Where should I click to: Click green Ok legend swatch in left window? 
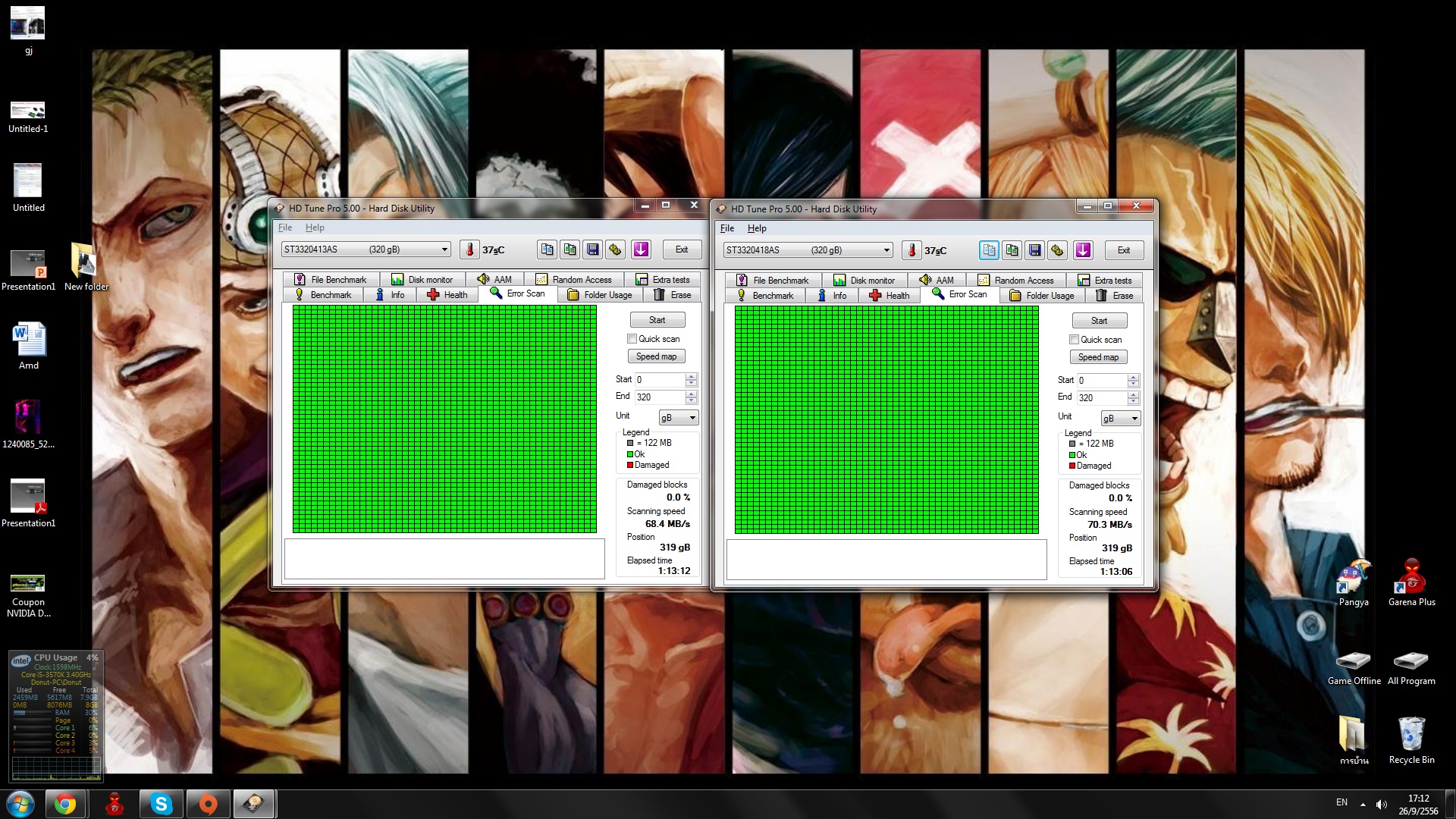tap(630, 454)
